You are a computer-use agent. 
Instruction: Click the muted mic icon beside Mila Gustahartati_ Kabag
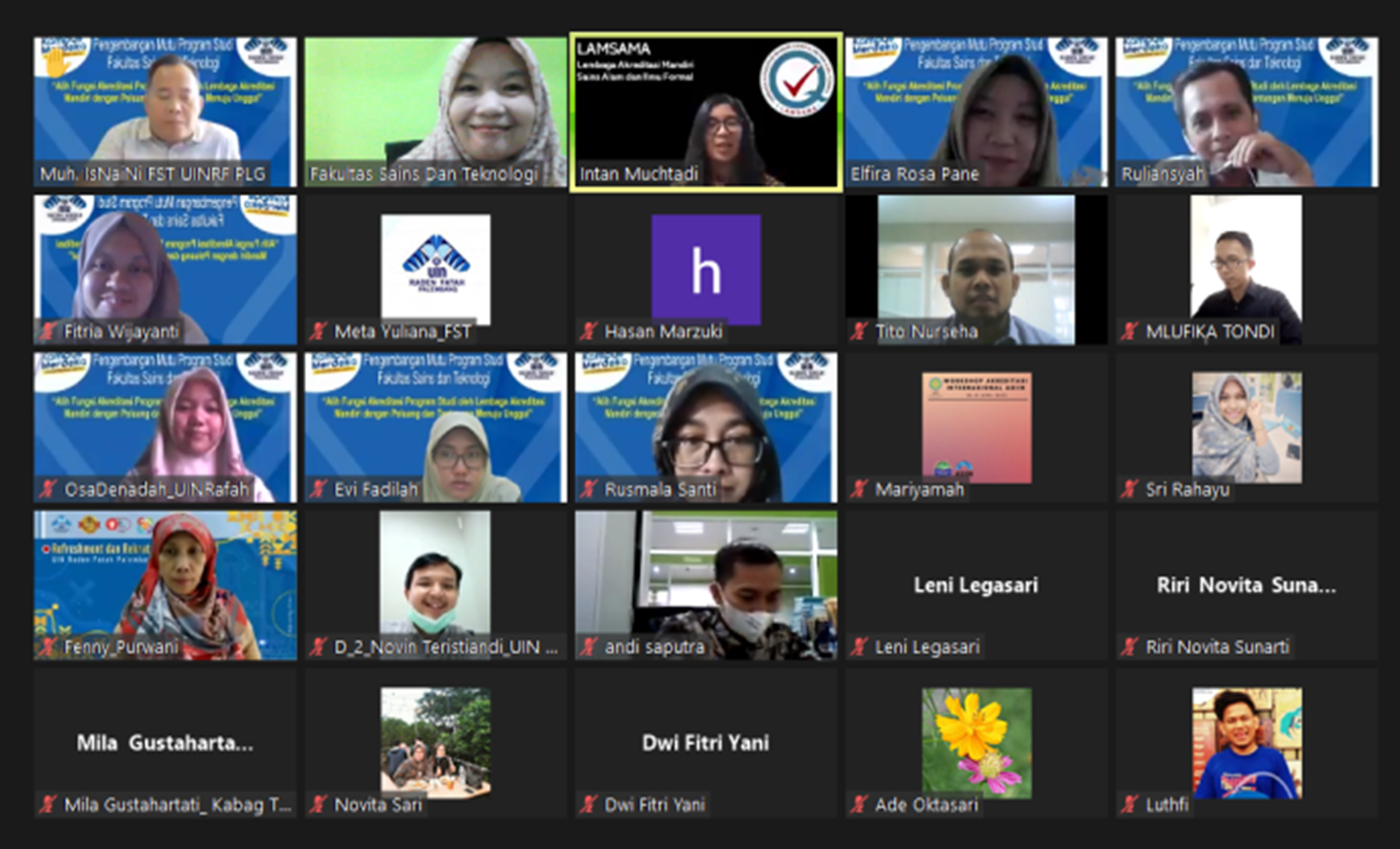[x=47, y=805]
